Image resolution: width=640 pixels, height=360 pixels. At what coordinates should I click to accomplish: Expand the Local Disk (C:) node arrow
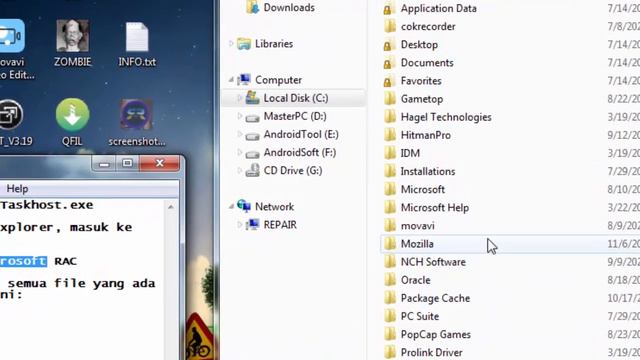[x=240, y=98]
